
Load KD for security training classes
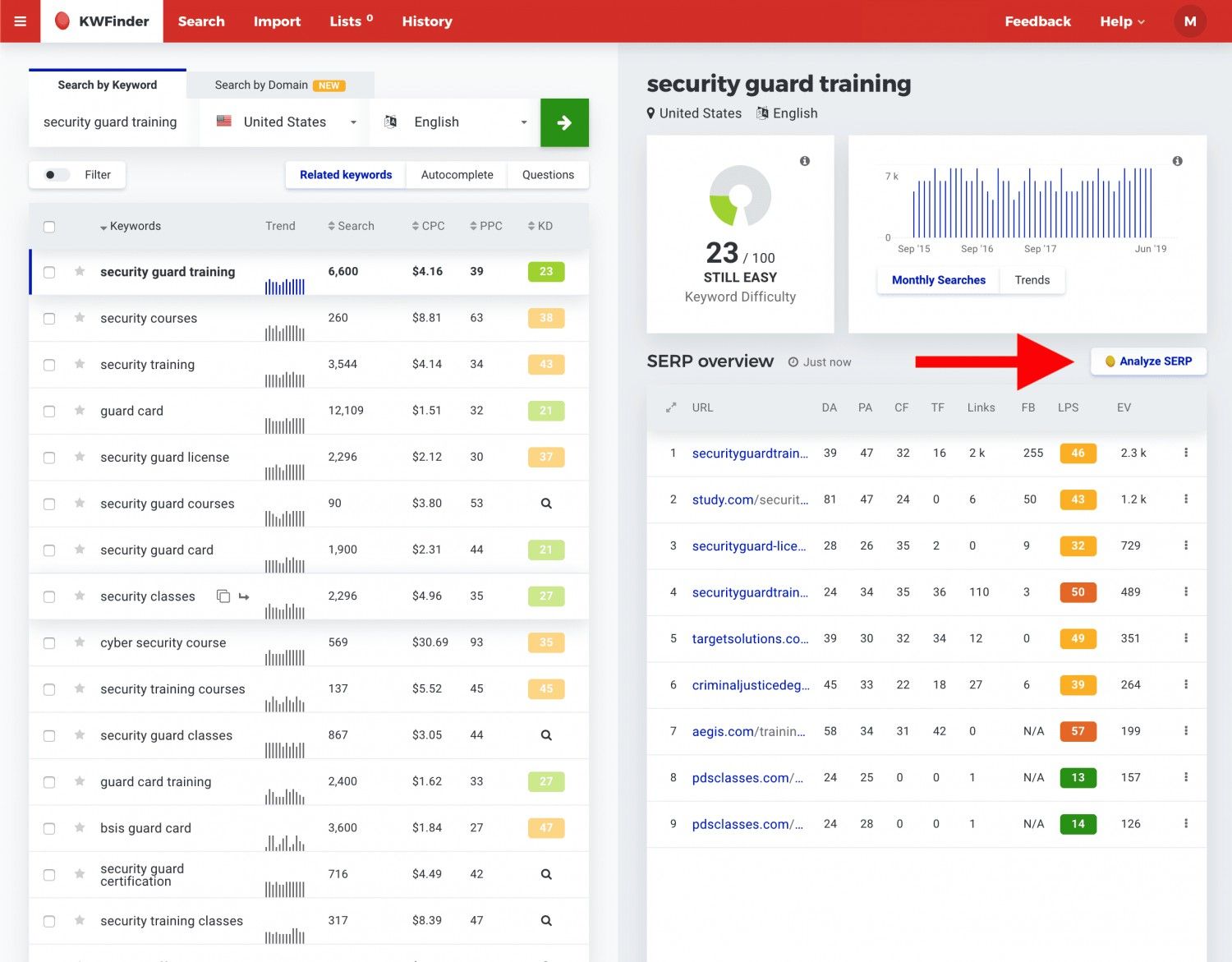pos(546,921)
